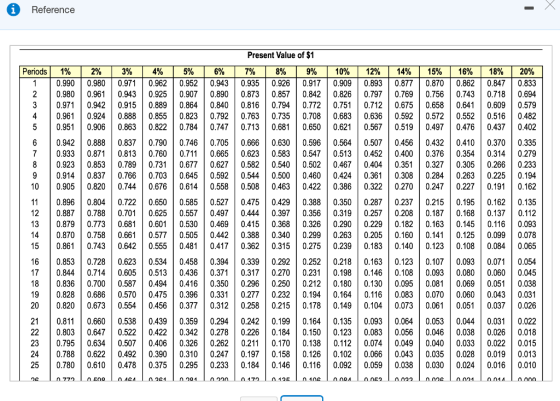Viewport: 560px width, 401px height.
Task: Click 0.376 at period 7 under 15%
Action: (435, 154)
